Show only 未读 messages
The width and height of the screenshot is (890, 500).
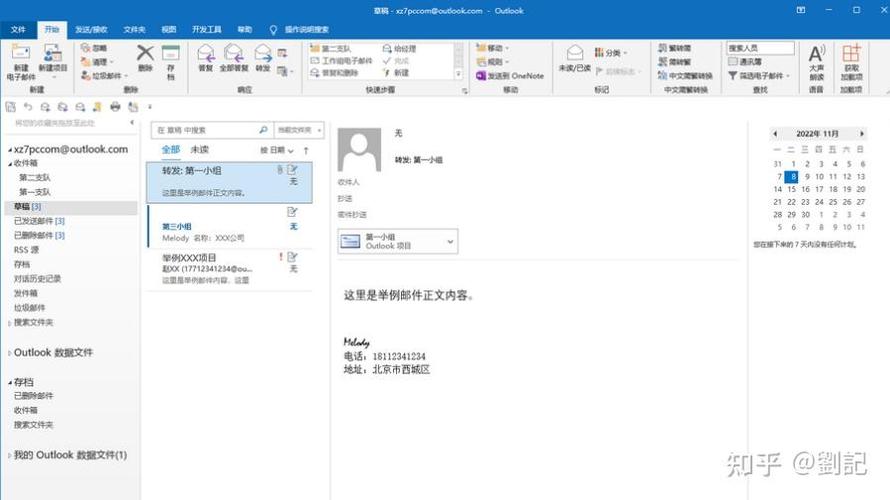(200, 150)
